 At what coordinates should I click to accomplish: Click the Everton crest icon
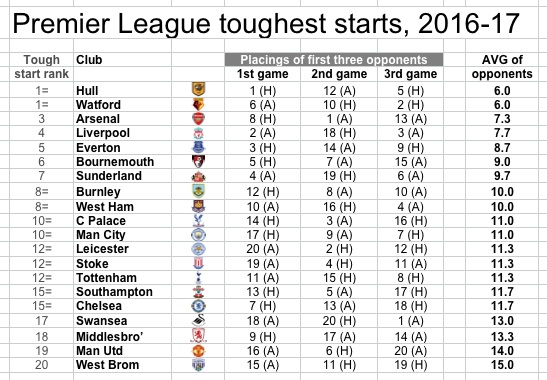click(198, 147)
